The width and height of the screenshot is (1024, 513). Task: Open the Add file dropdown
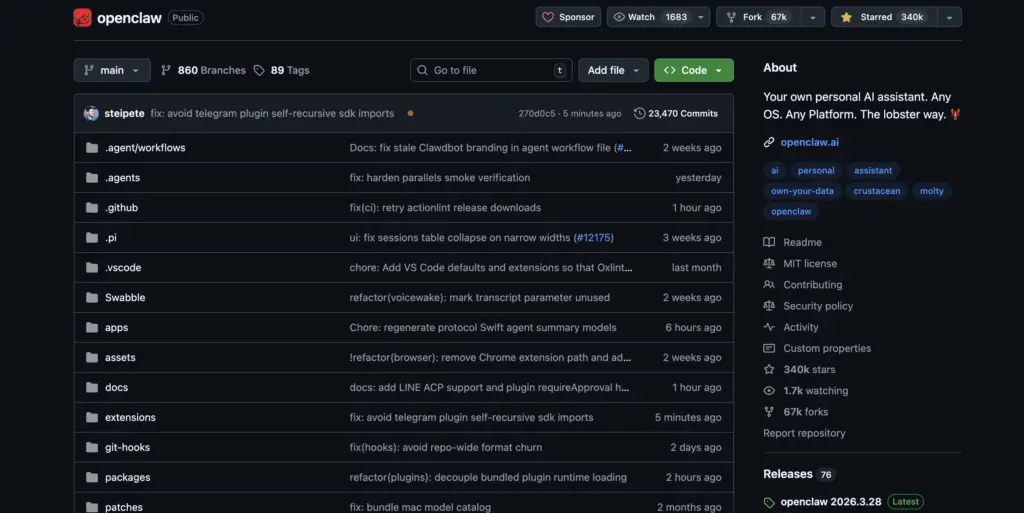tap(613, 70)
